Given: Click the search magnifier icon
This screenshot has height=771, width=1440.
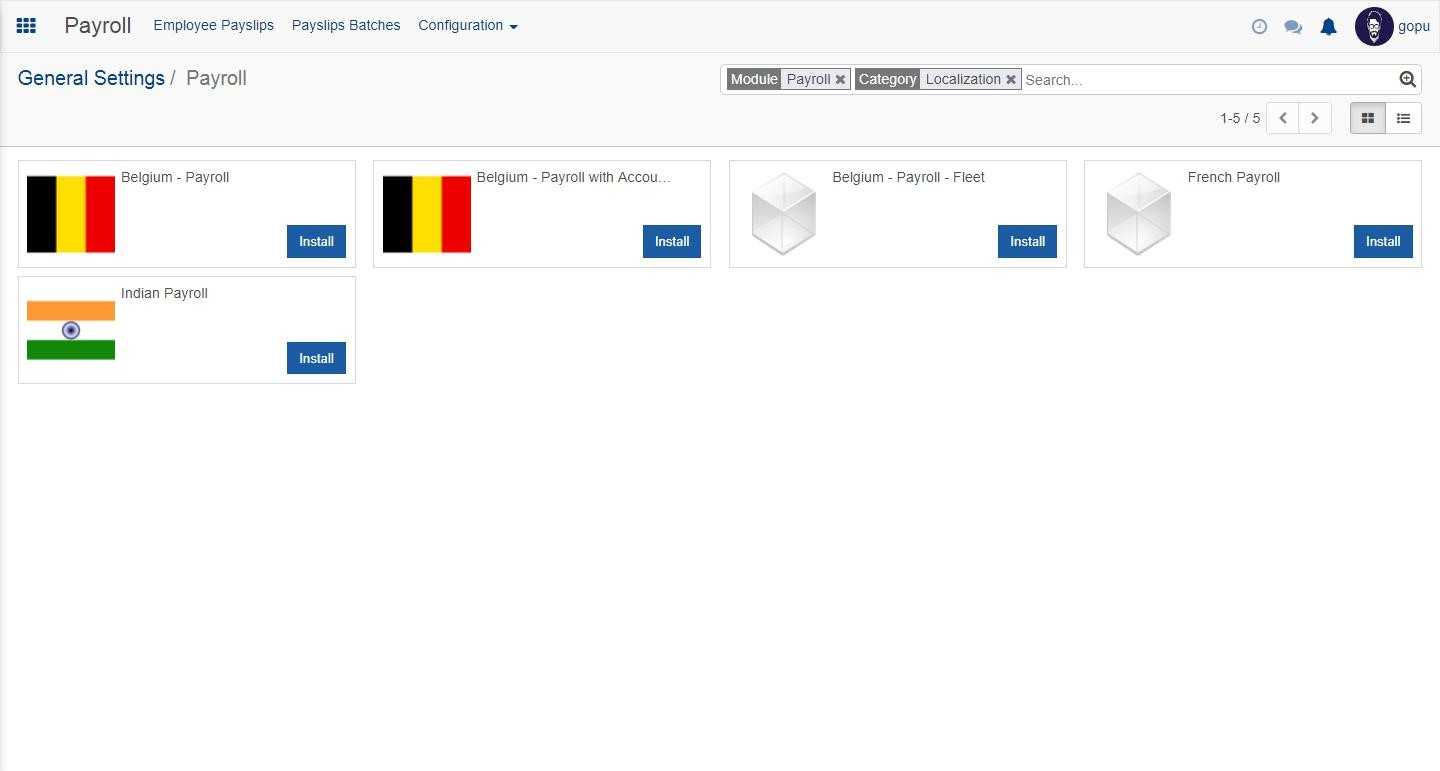Looking at the screenshot, I should pos(1407,80).
